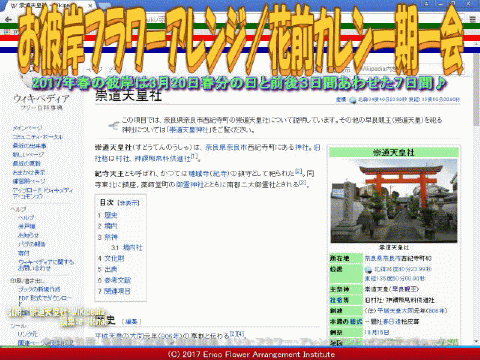Click the browser back arrow button
Viewport: 480px width, 360px height.
(x=8, y=19)
